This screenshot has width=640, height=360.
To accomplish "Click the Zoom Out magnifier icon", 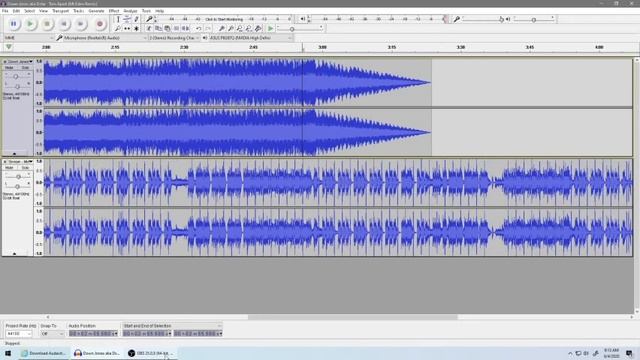I will coord(231,29).
